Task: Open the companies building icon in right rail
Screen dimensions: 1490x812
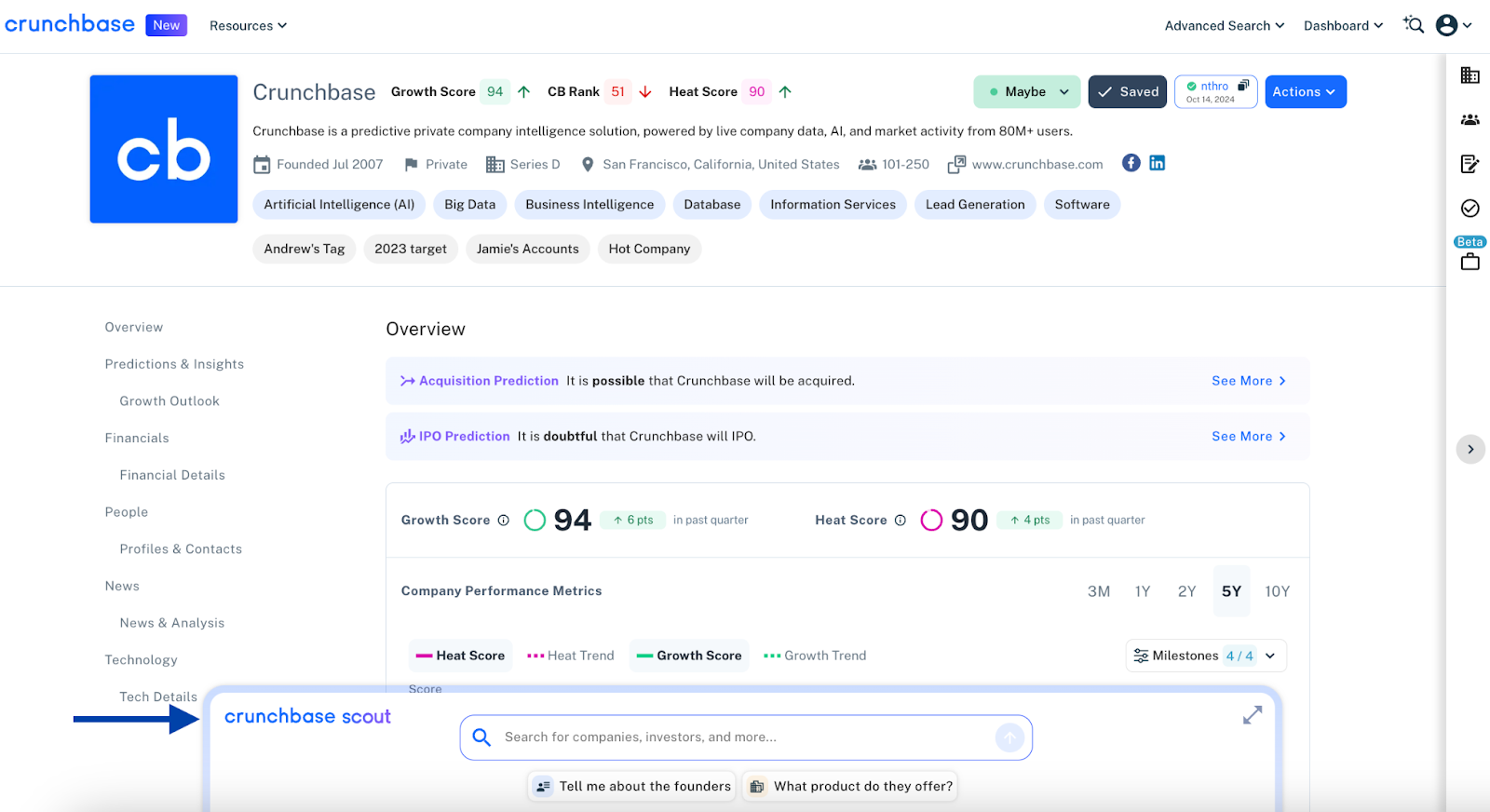Action: pyautogui.click(x=1470, y=75)
